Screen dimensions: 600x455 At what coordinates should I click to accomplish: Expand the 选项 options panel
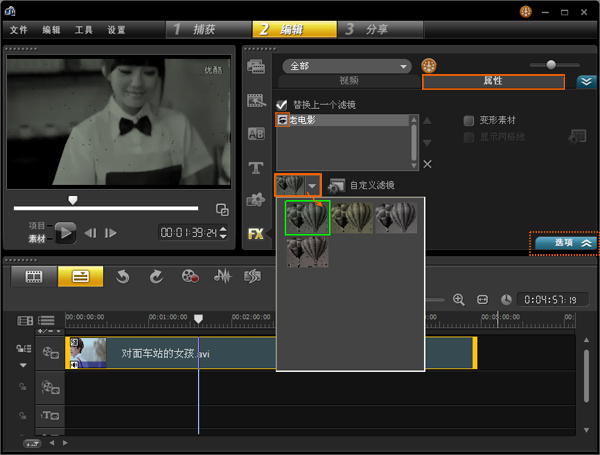click(x=566, y=243)
